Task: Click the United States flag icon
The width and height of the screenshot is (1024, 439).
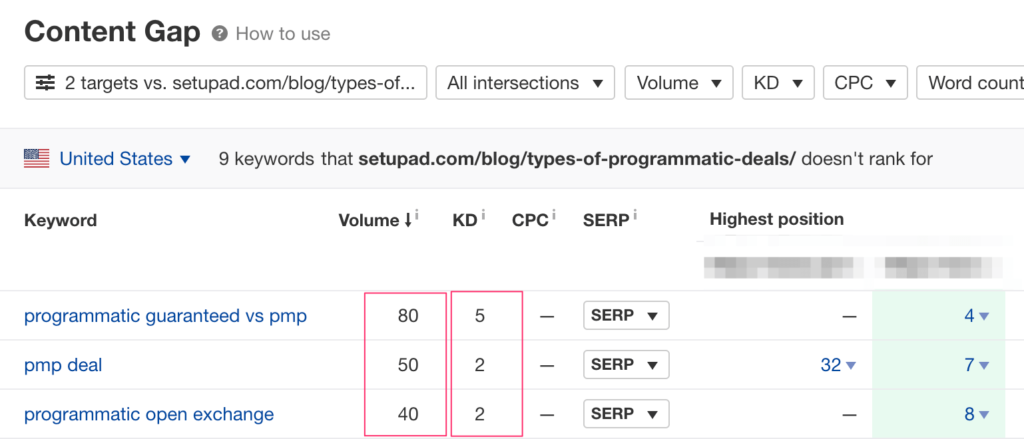Action: coord(37,158)
